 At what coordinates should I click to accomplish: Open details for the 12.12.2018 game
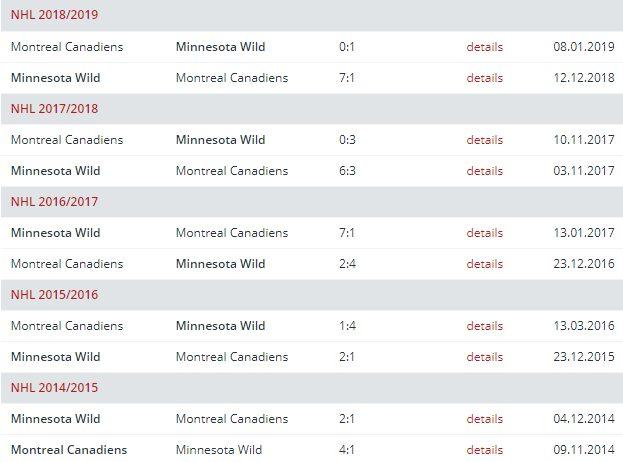[484, 78]
